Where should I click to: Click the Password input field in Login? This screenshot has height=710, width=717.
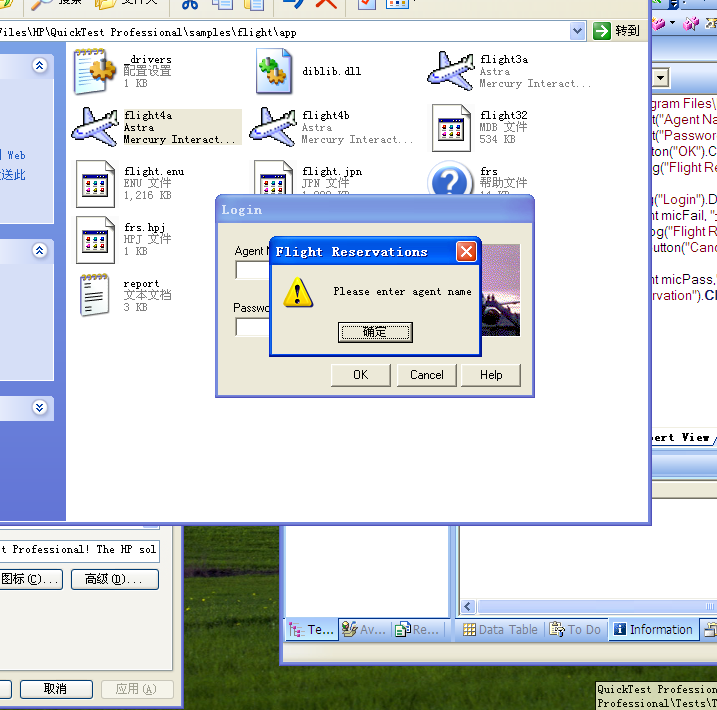[253, 327]
